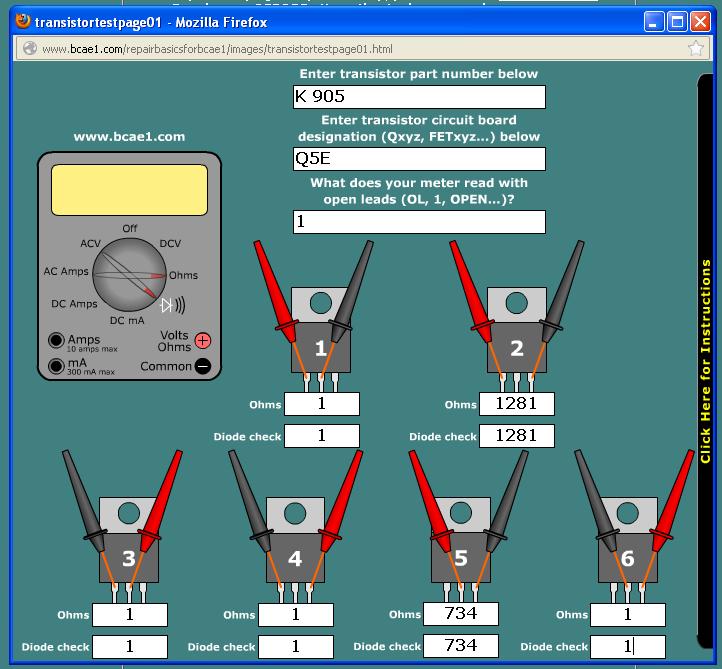Viewport: 722px width, 669px height.
Task: Minimize the Firefox window
Action: pyautogui.click(x=653, y=22)
